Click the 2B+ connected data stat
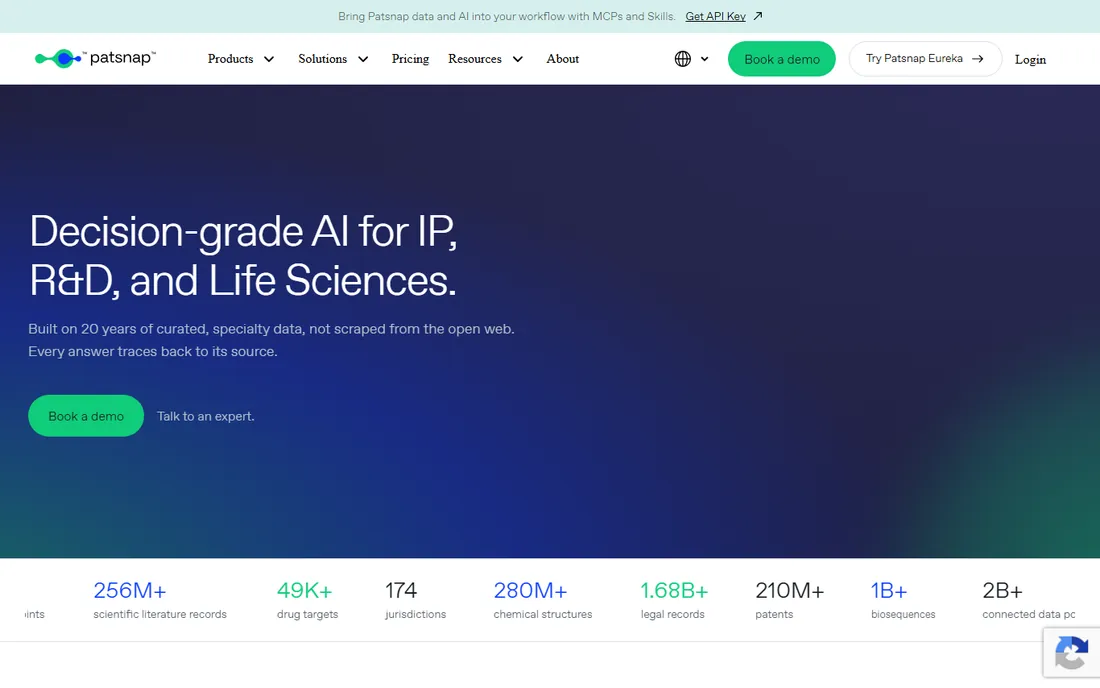 pyautogui.click(x=1028, y=600)
